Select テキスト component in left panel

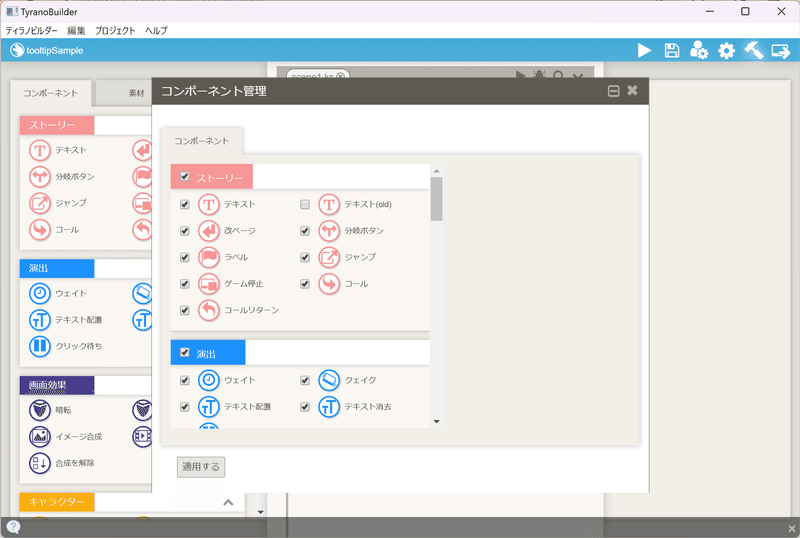[x=58, y=150]
